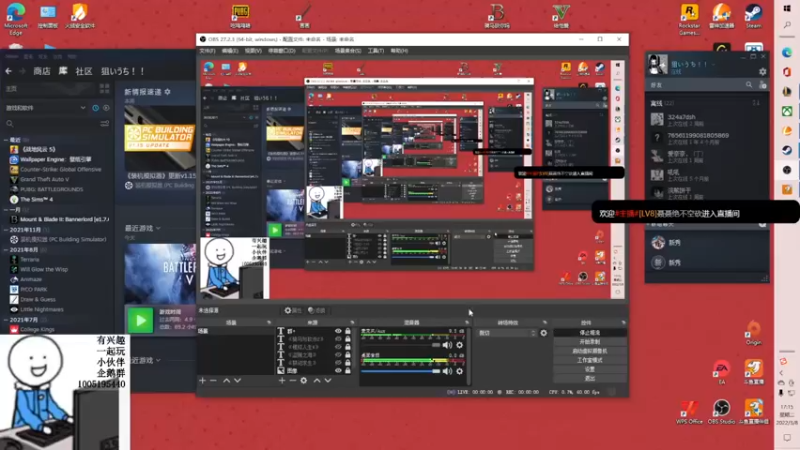Toggle lock on 《盗贼之海》 source
The height and width of the screenshot is (450, 800).
348,355
